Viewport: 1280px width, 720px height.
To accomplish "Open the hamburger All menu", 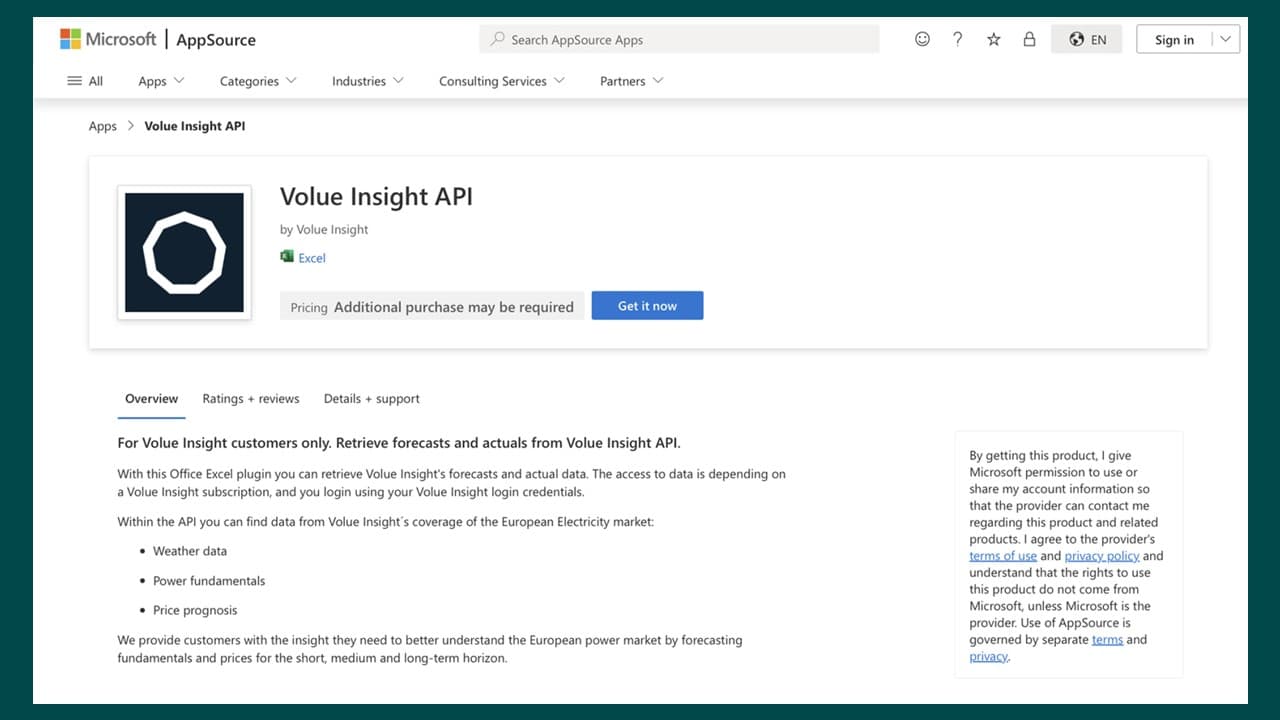I will point(85,81).
